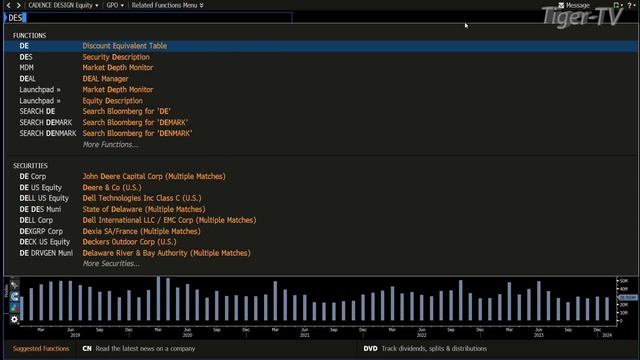Select DELL Corp Dell International LLC
This screenshot has height=360, width=640.
320,220
